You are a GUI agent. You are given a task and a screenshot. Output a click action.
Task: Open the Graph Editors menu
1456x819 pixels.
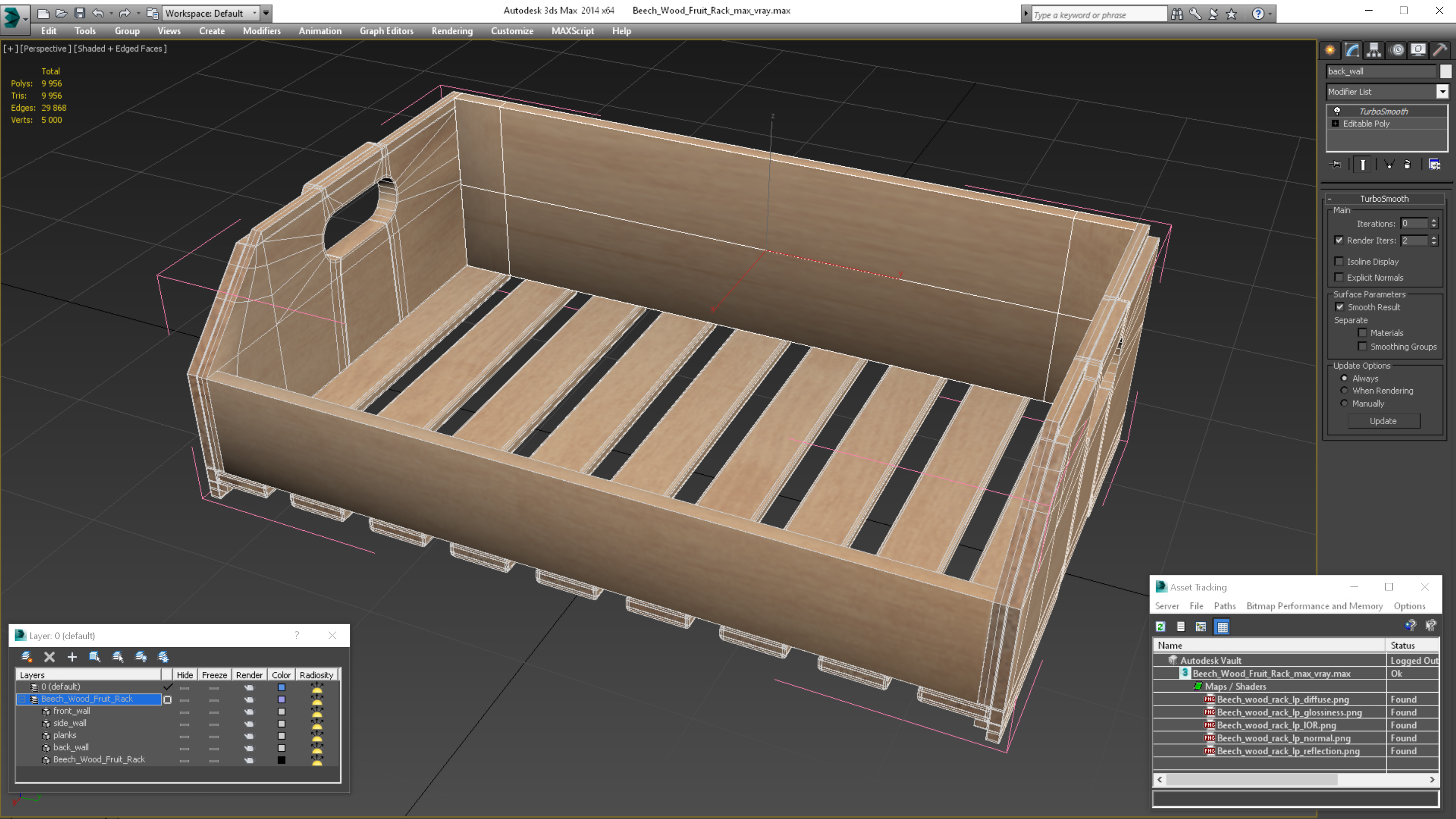(x=387, y=31)
